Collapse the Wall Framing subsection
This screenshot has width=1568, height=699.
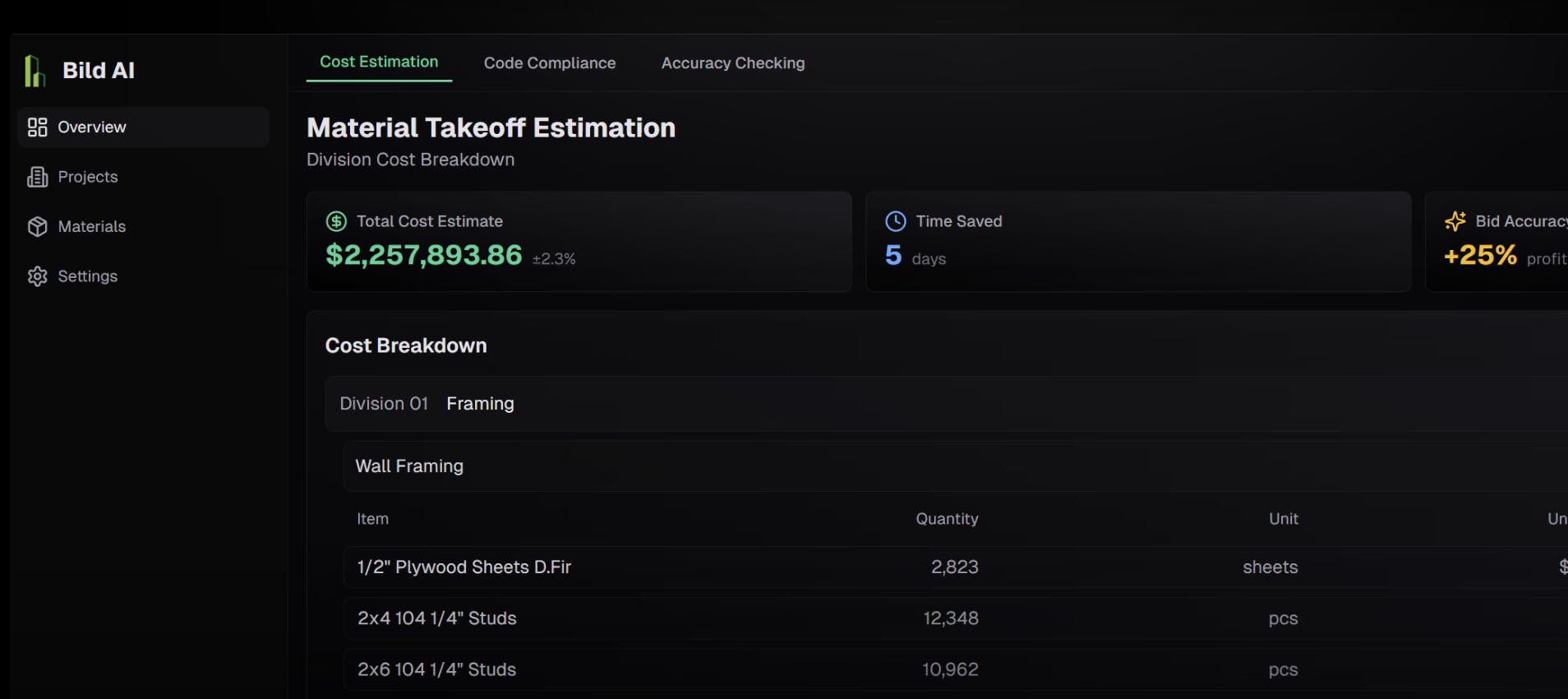[956, 466]
